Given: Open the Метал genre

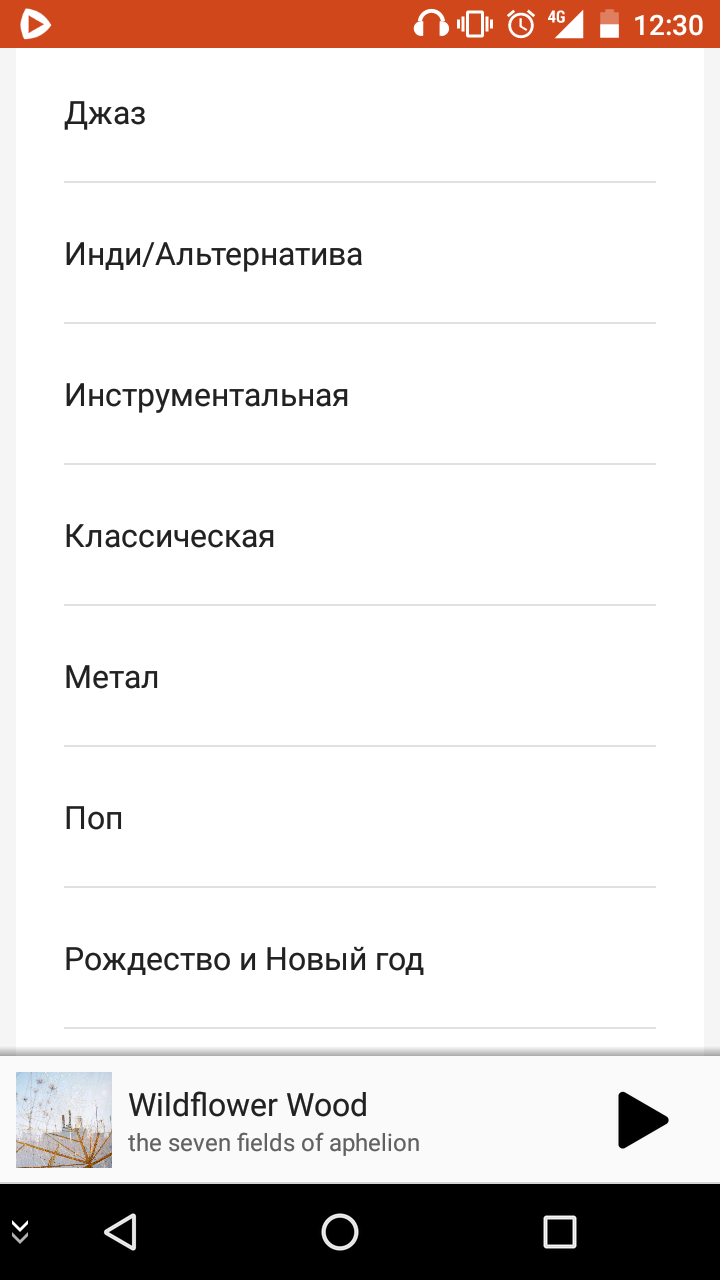Looking at the screenshot, I should click(x=360, y=677).
